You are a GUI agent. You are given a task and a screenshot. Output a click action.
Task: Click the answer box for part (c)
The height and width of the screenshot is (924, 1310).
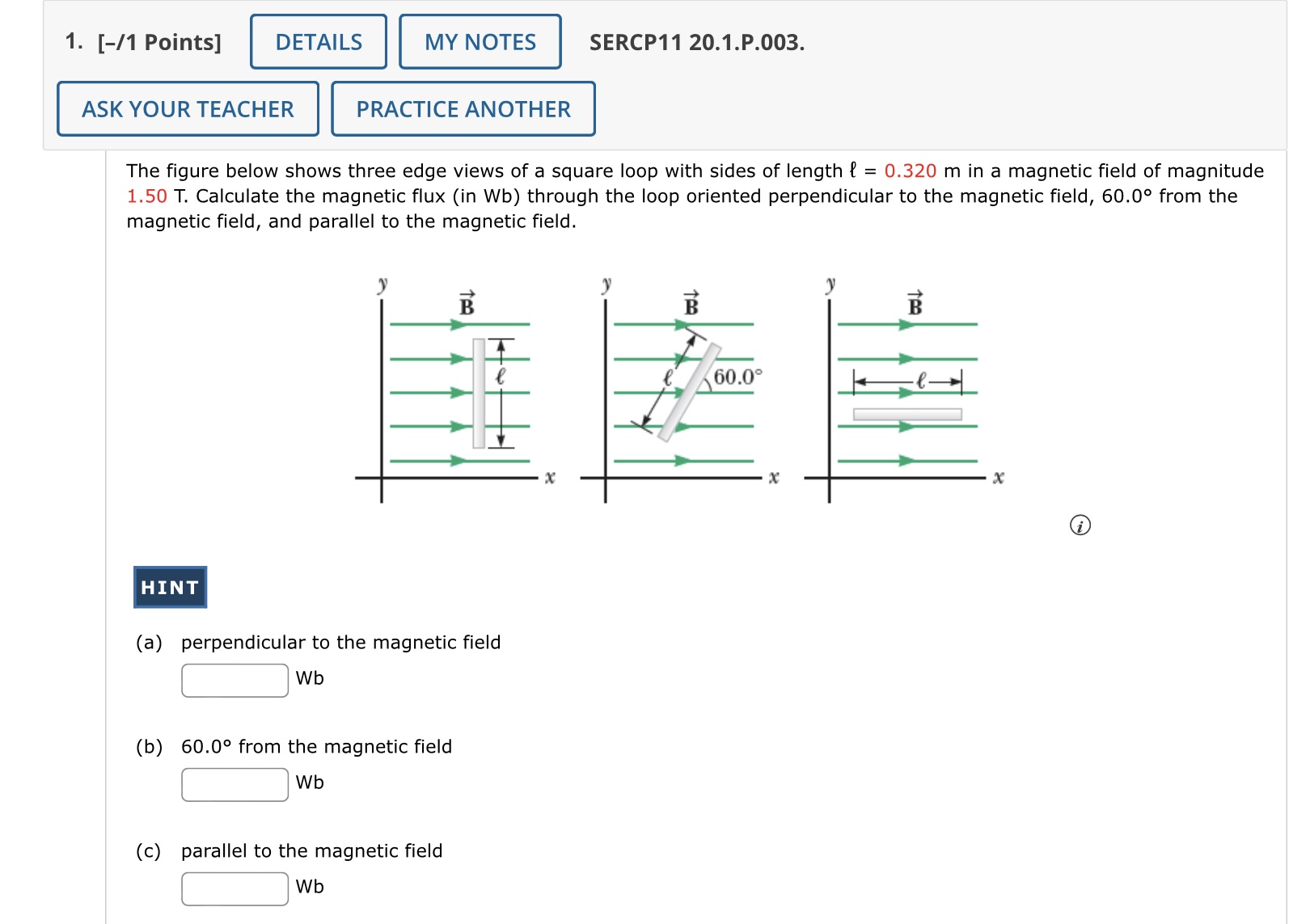tap(235, 887)
